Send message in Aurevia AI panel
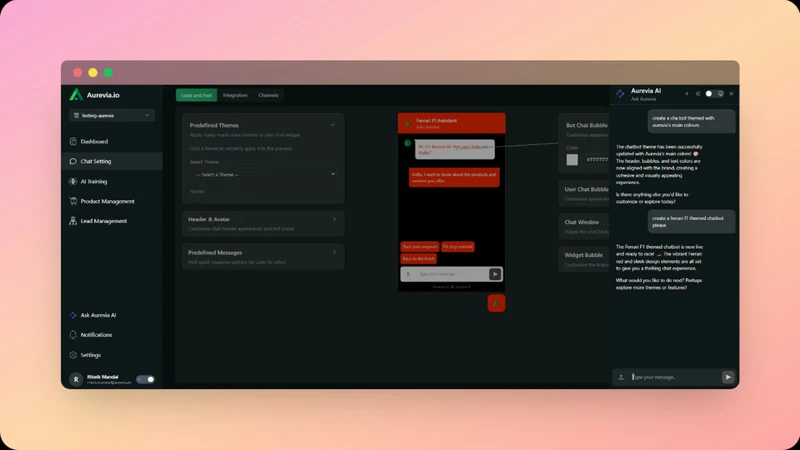This screenshot has width=800, height=450. click(728, 377)
